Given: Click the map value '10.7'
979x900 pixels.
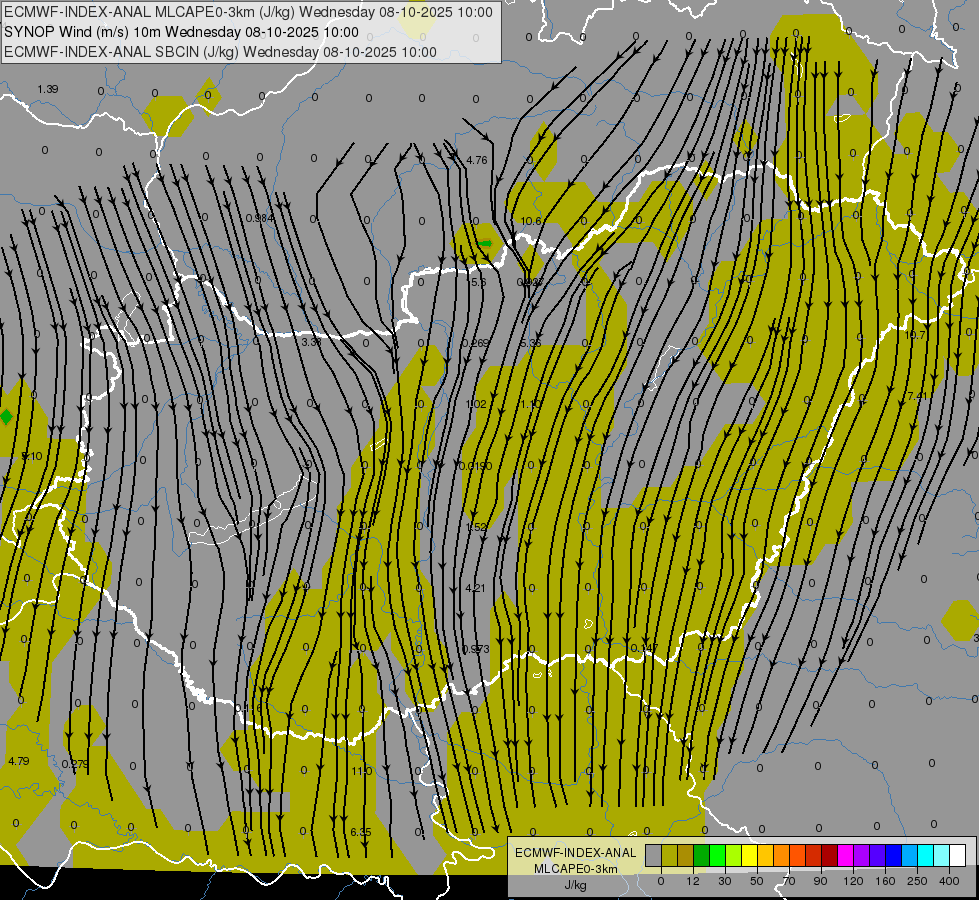Looking at the screenshot, I should click(915, 335).
